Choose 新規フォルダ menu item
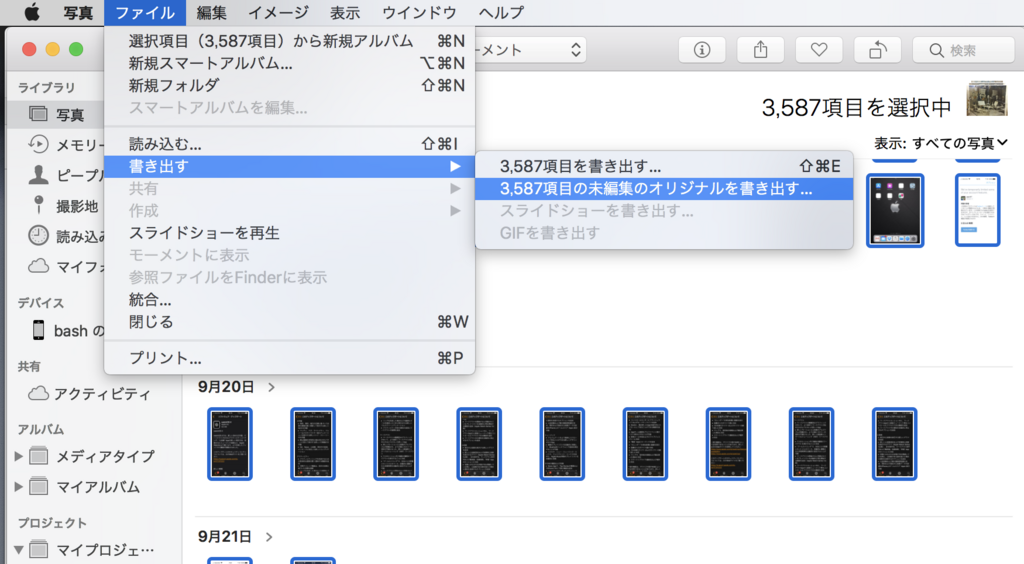The height and width of the screenshot is (564, 1024). [289, 86]
